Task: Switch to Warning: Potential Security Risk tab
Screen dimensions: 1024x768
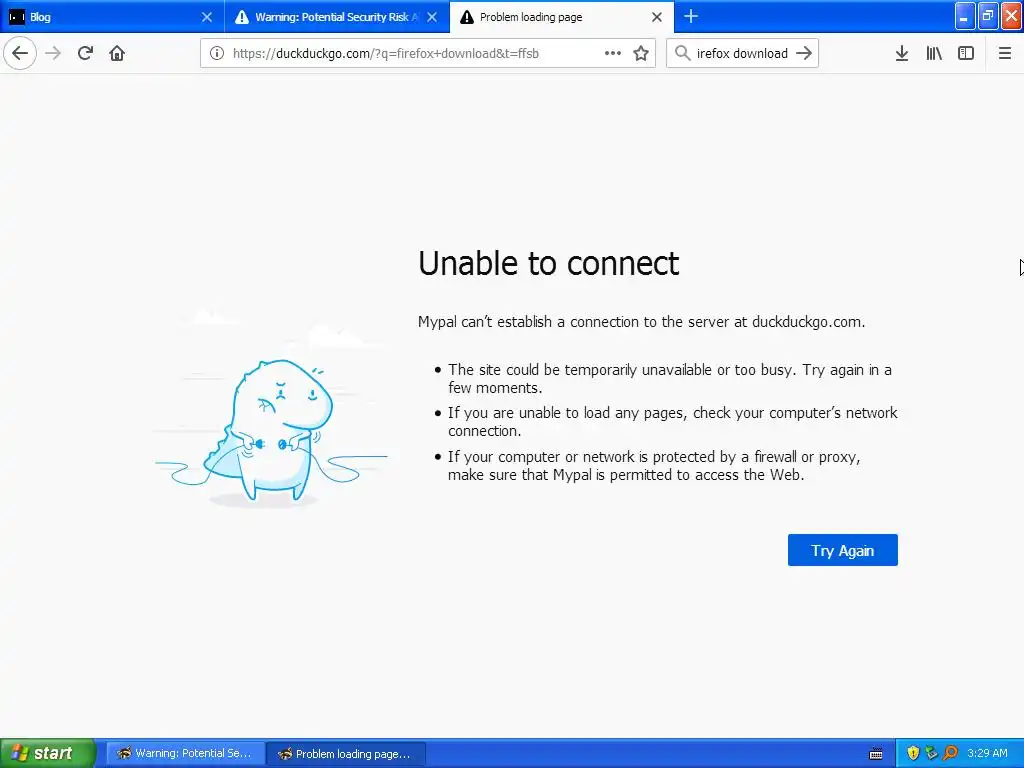Action: coord(337,17)
